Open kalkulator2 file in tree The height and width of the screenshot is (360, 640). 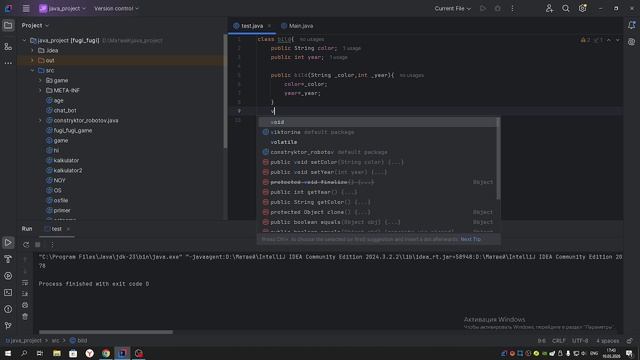coord(68,171)
